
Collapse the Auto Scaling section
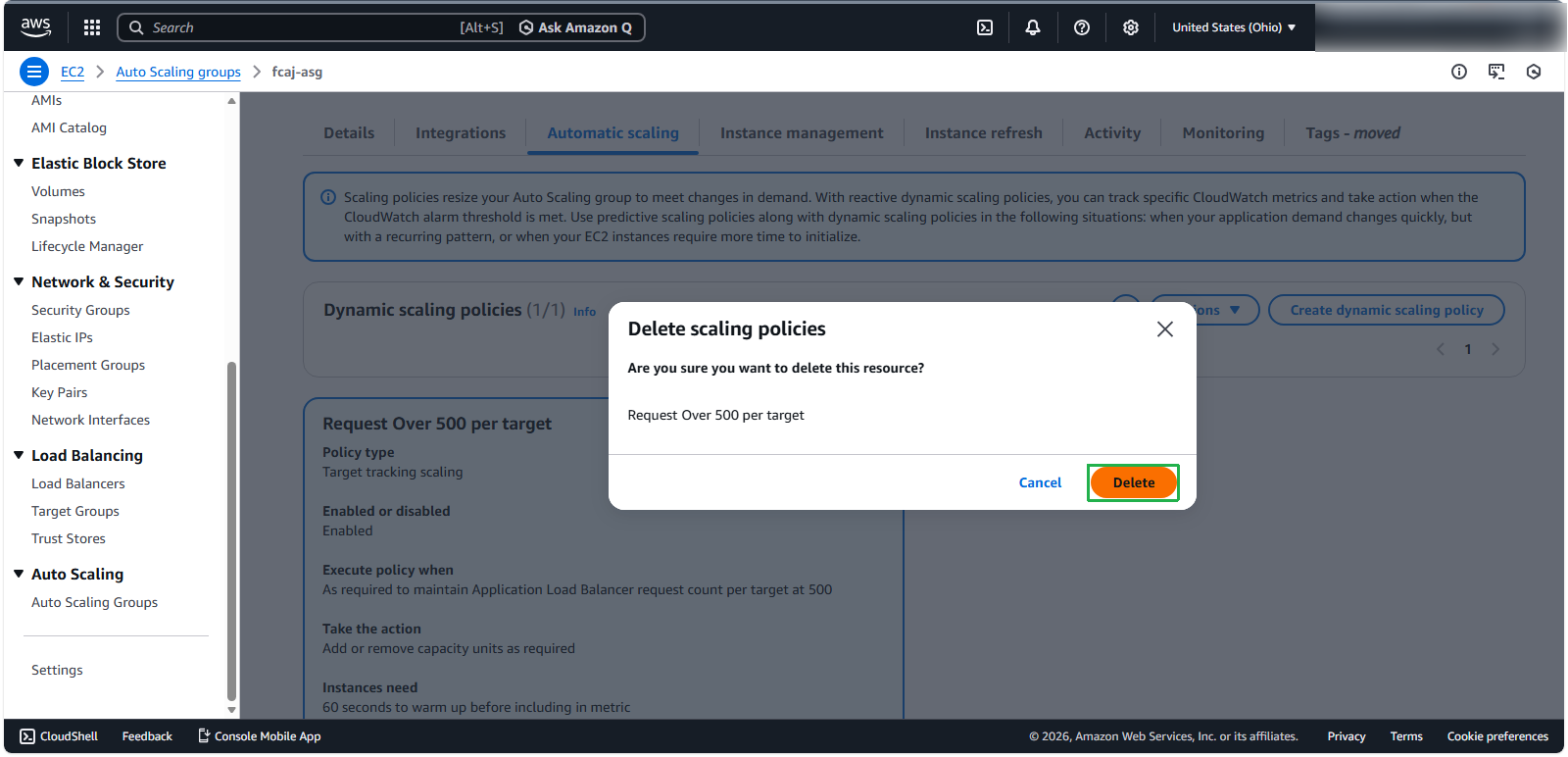tap(19, 574)
